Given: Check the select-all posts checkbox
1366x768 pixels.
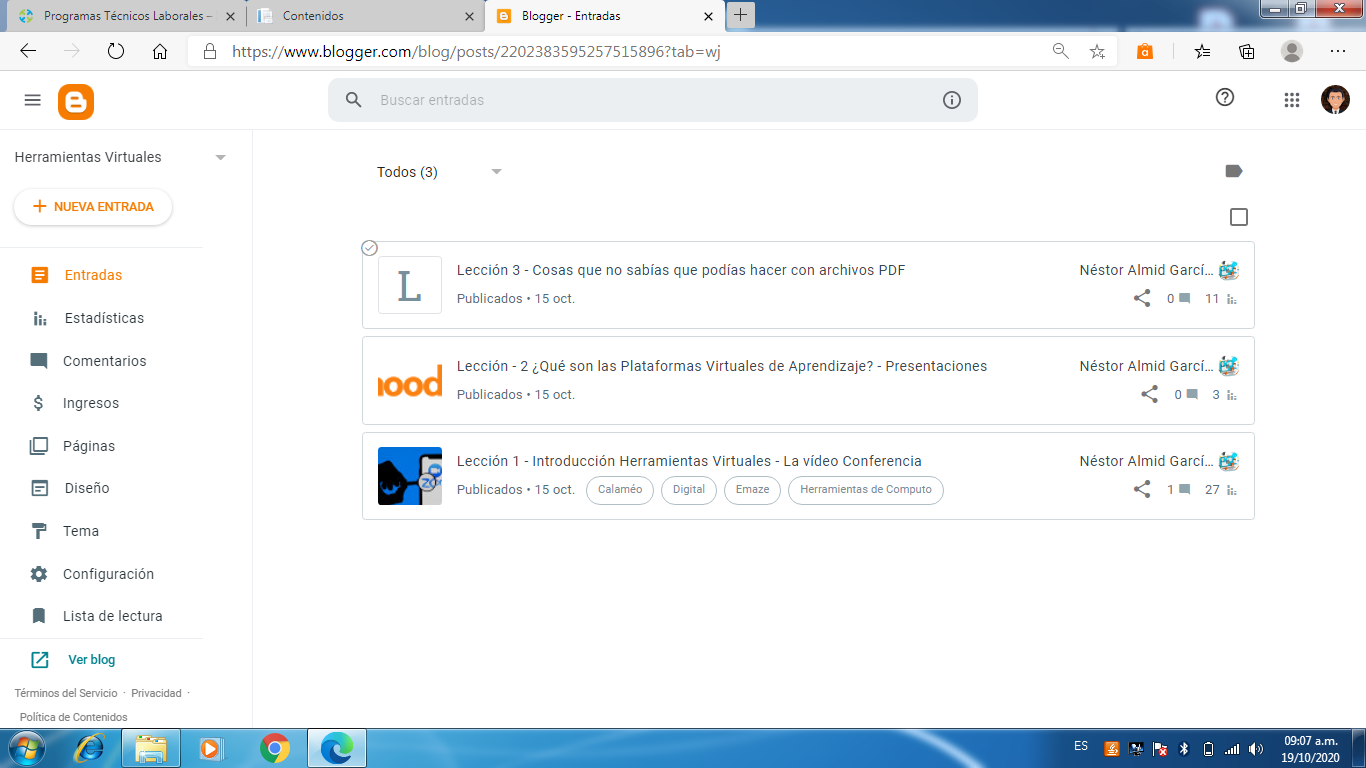Looking at the screenshot, I should [1239, 217].
